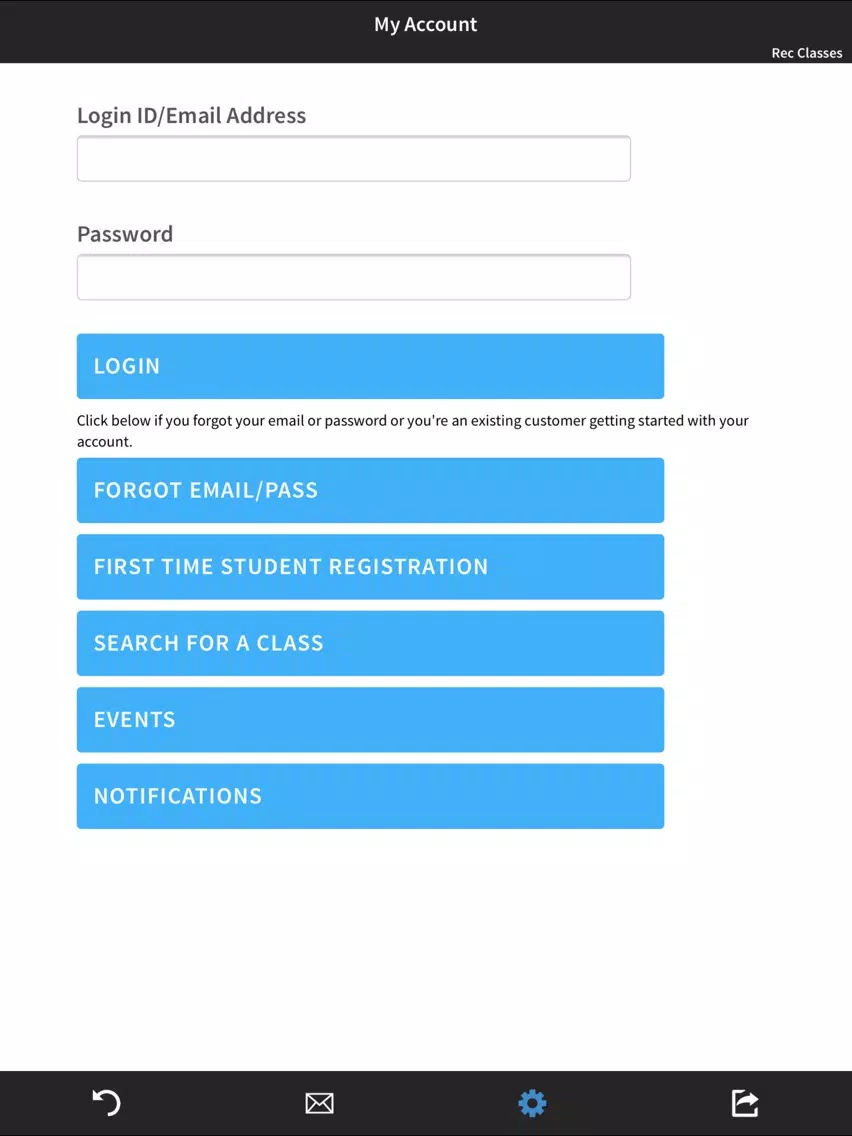Click the "Click below if you forgot" helper text
The width and height of the screenshot is (852, 1136).
(x=413, y=431)
